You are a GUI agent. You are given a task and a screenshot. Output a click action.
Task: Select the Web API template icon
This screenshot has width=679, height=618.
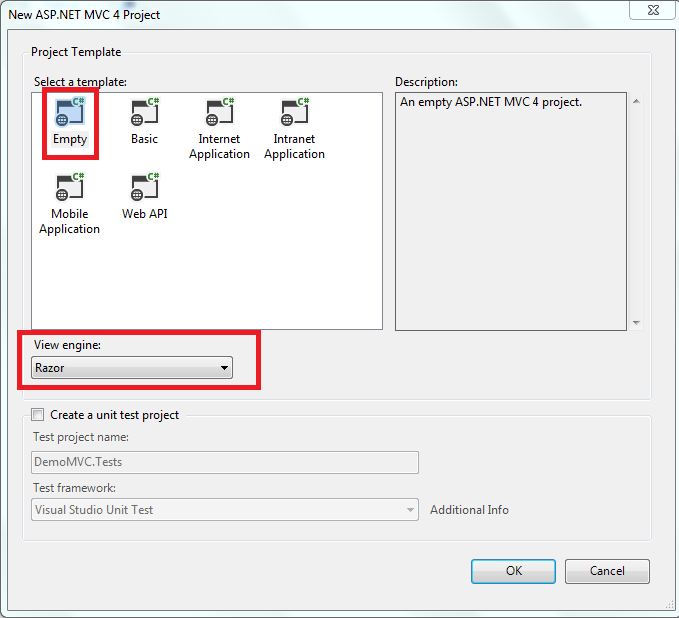tap(145, 187)
